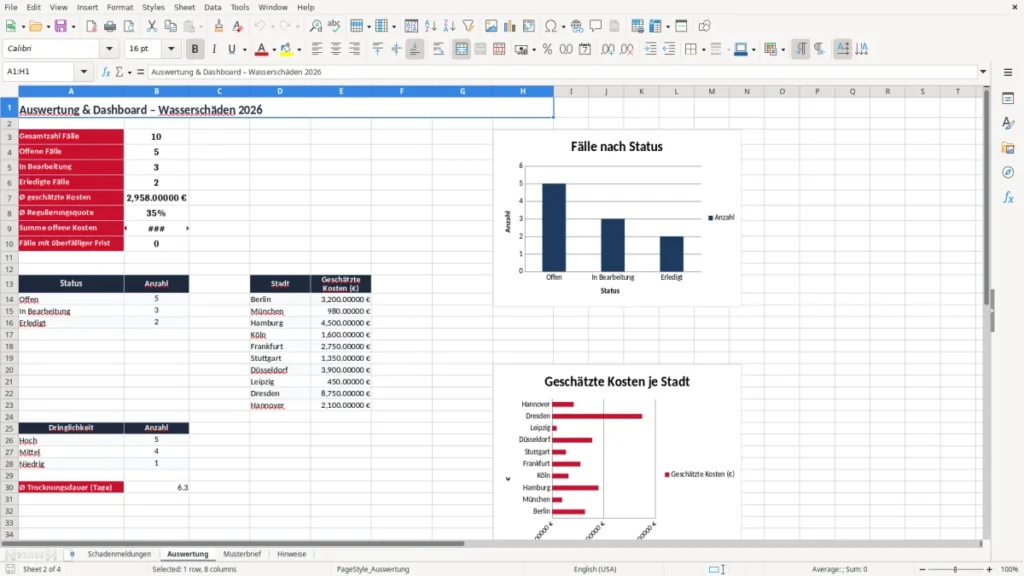Viewport: 1024px width, 576px height.
Task: Open background color dropdown arrow
Action: pyautogui.click(x=299, y=49)
